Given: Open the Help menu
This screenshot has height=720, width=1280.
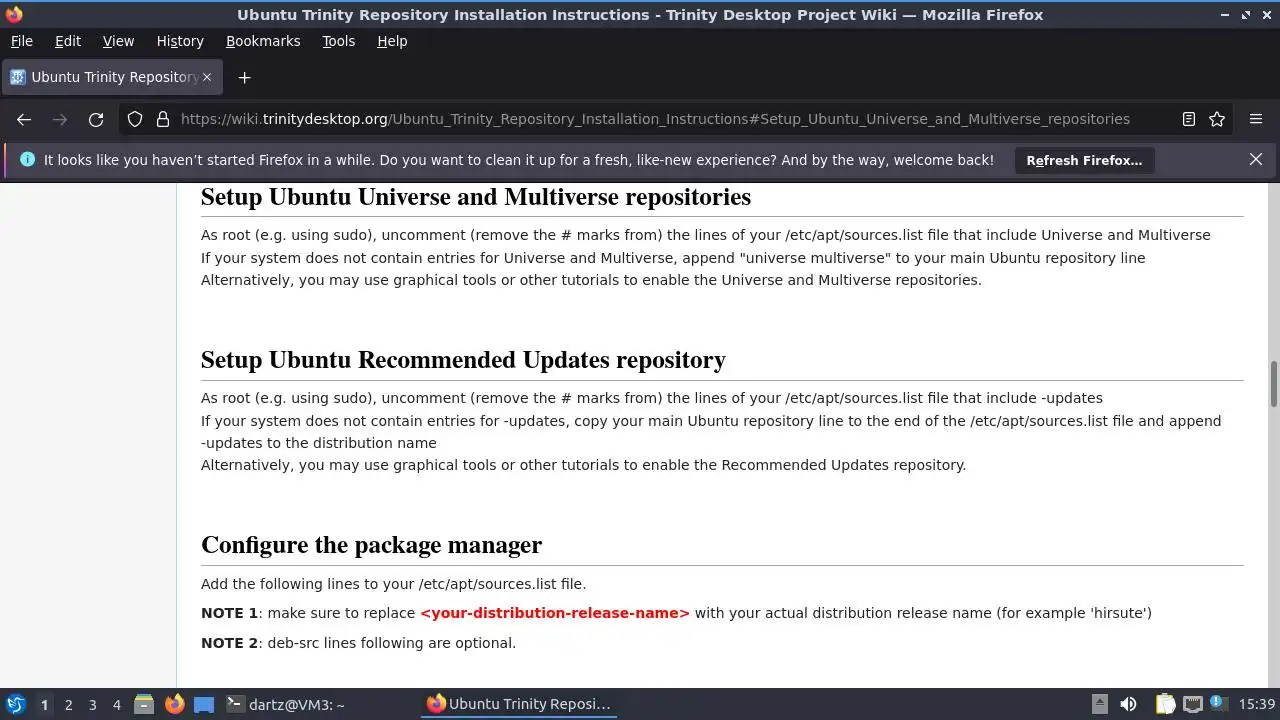Looking at the screenshot, I should pyautogui.click(x=392, y=41).
